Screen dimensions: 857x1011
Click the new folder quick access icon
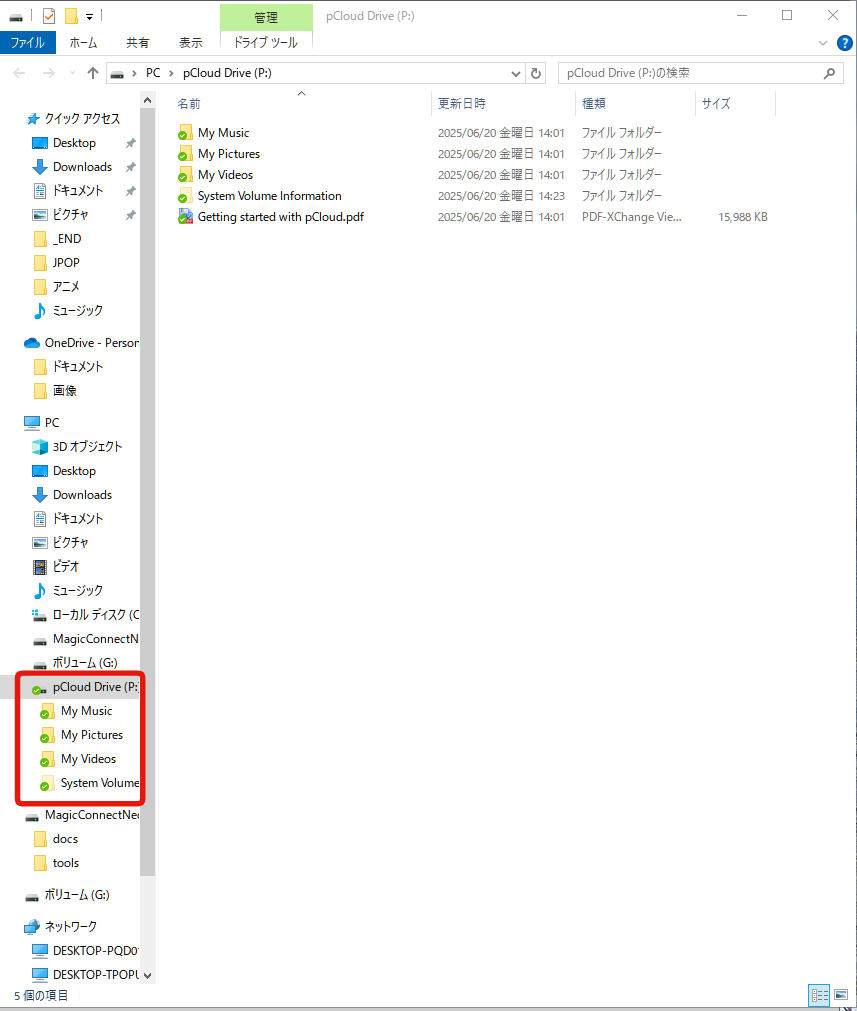point(72,15)
